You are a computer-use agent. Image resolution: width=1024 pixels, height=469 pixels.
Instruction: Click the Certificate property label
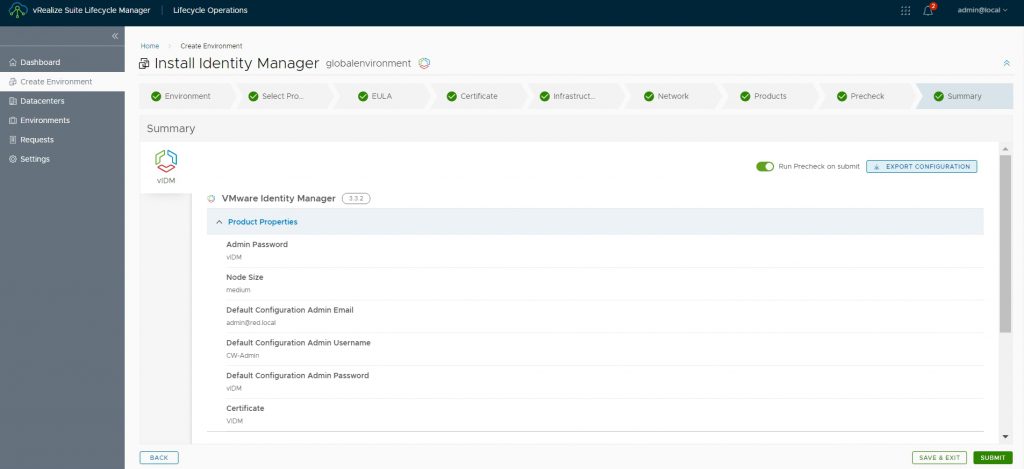point(245,408)
